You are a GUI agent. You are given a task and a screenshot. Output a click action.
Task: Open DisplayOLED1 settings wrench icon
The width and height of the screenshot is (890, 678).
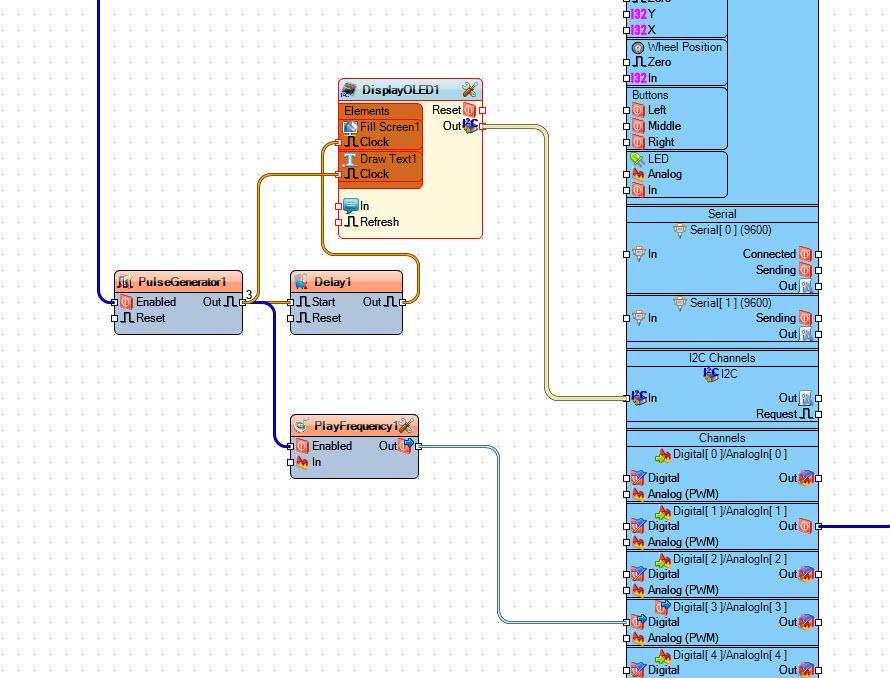tap(469, 90)
